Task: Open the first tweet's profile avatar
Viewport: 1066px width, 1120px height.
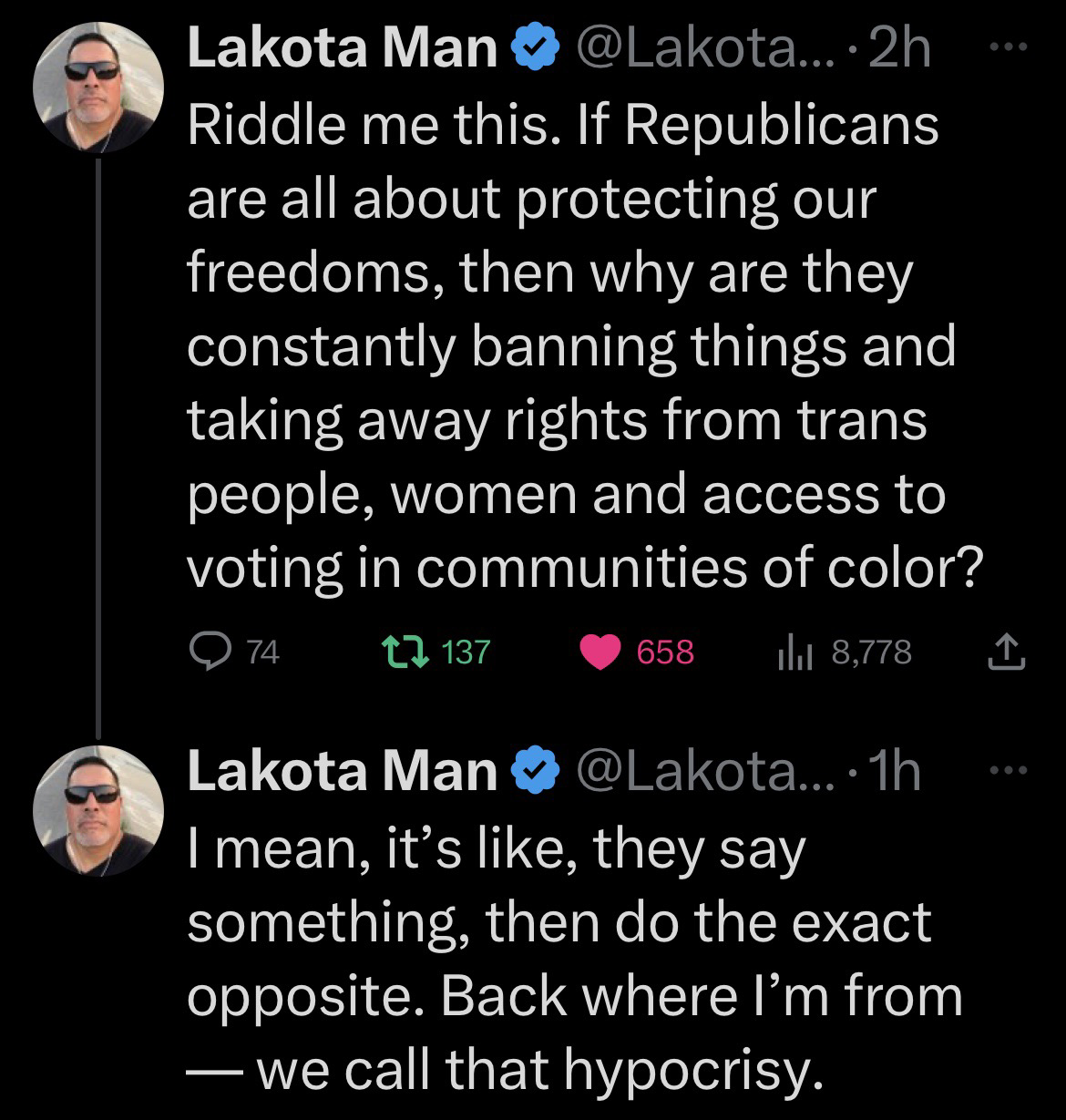Action: (99, 87)
